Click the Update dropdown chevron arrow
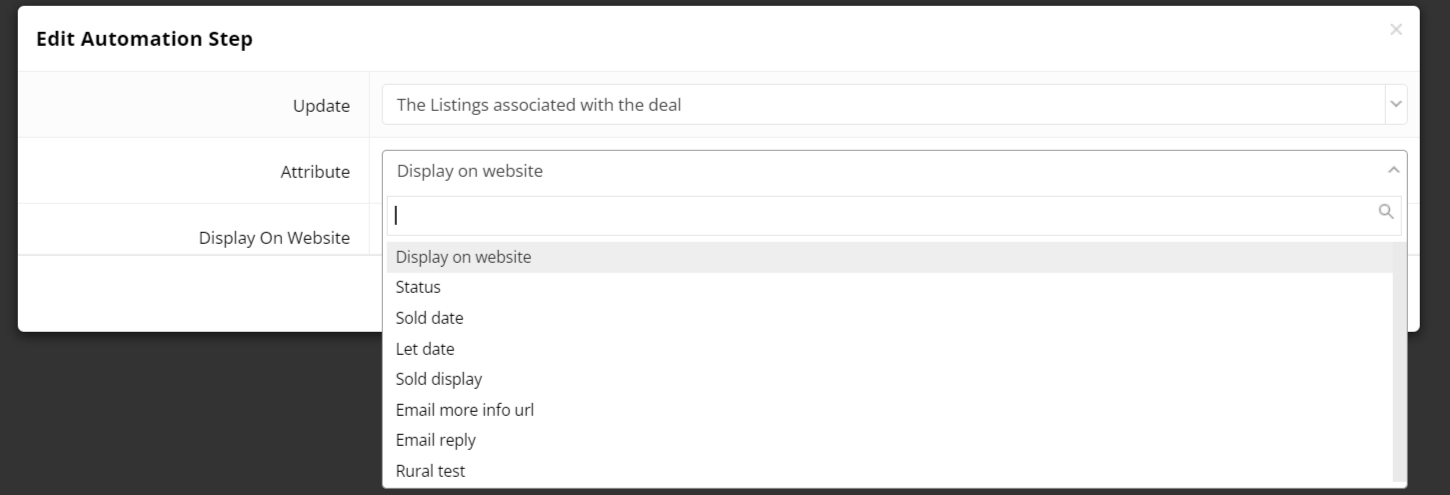 [1396, 104]
